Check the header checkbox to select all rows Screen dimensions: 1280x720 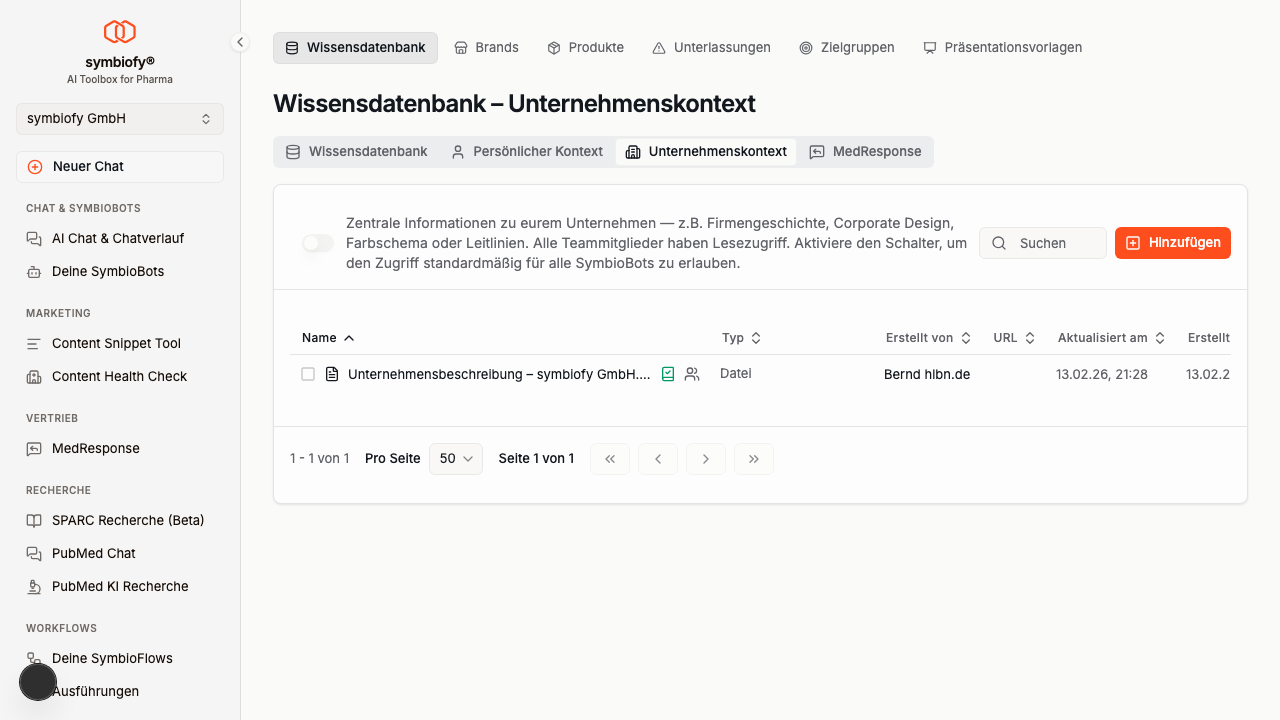[x=308, y=337]
